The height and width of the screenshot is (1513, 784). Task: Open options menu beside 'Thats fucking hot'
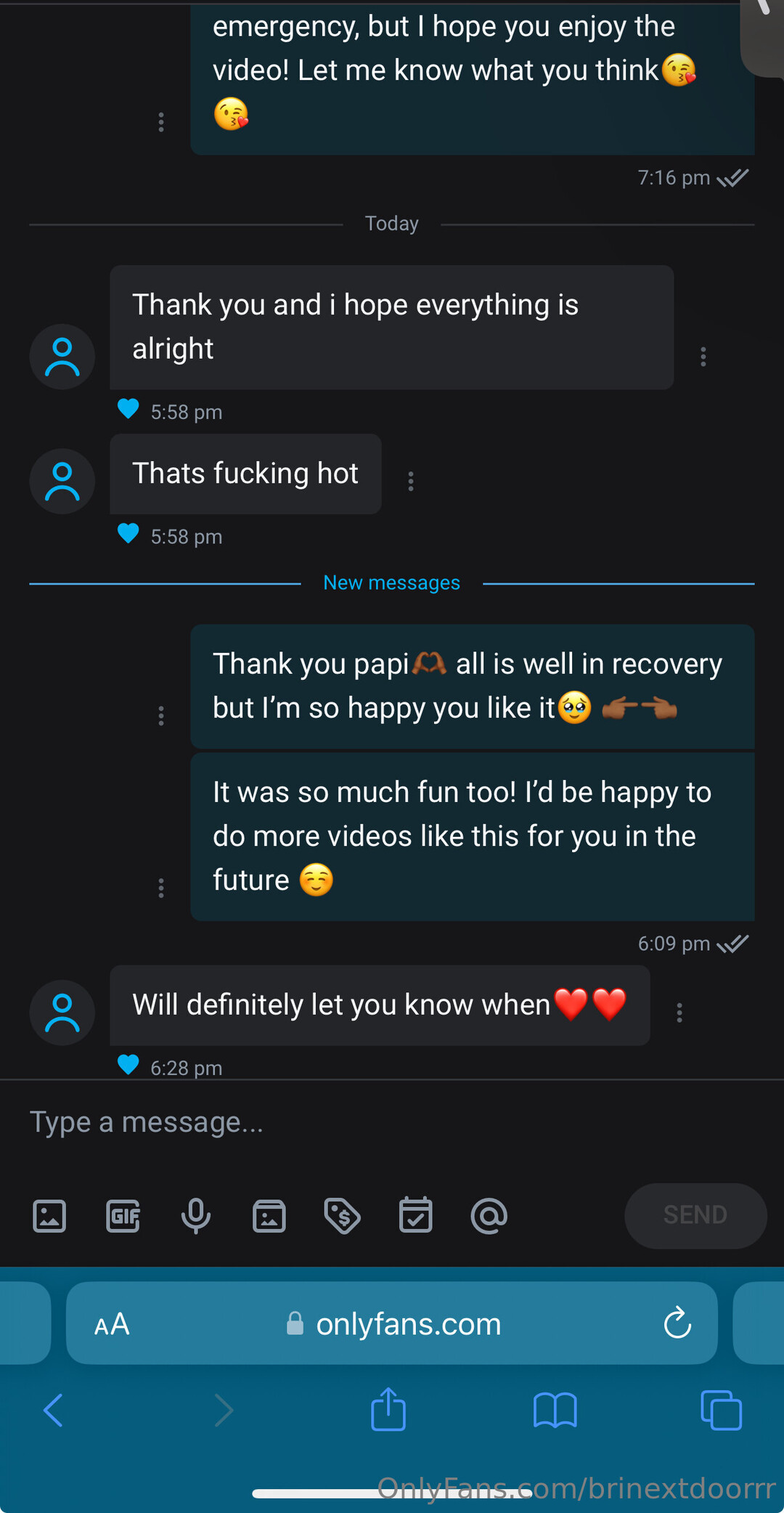[x=411, y=481]
